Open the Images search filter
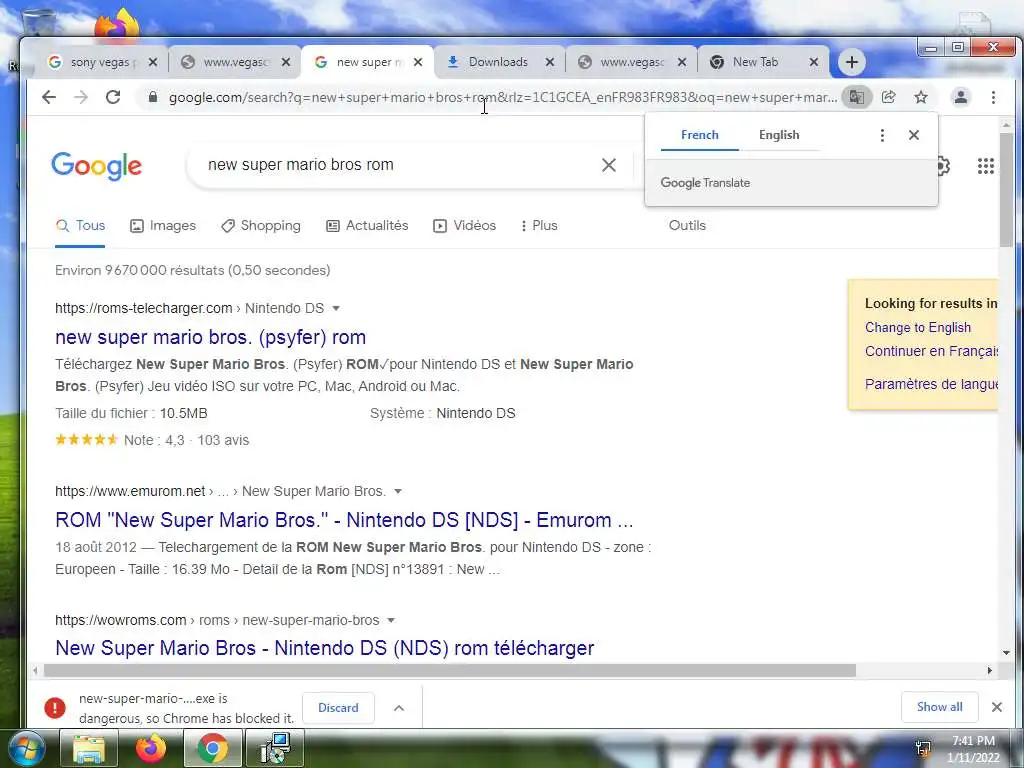This screenshot has height=768, width=1024. point(163,225)
